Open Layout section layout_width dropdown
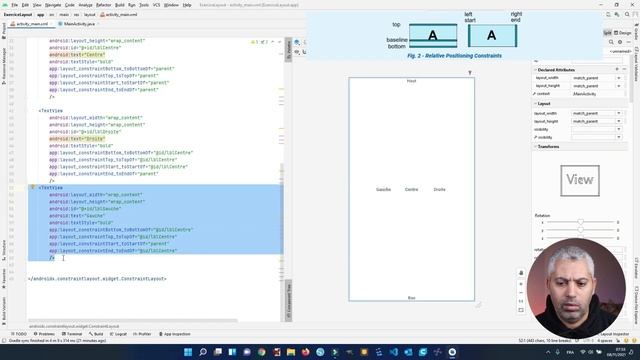The image size is (640, 360). (619, 113)
